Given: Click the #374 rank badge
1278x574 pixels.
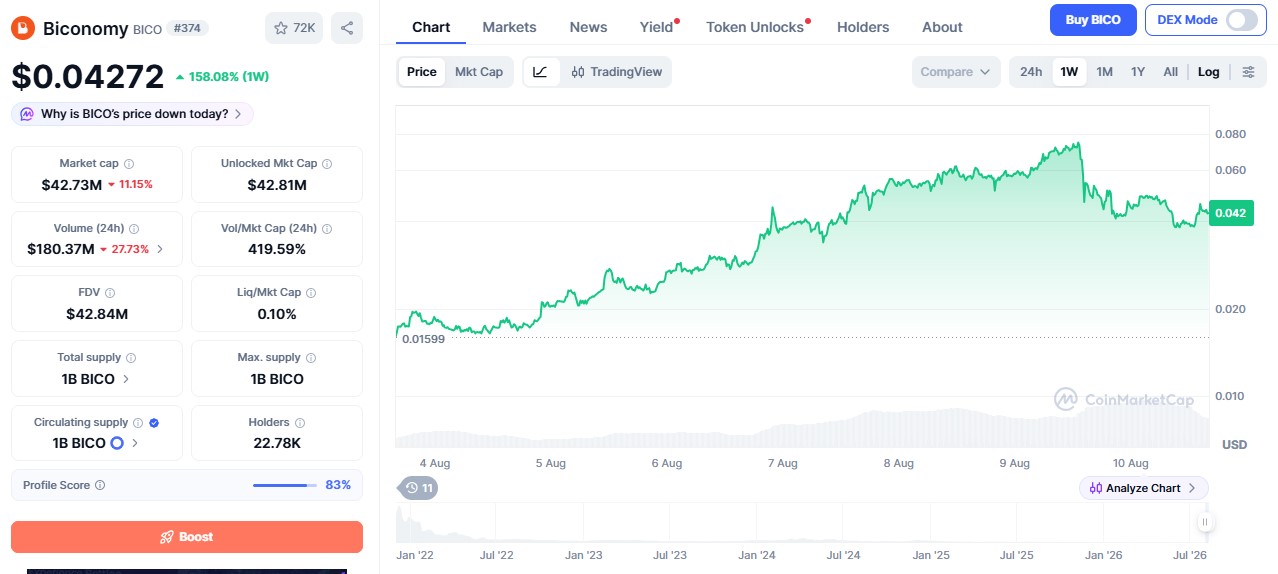Looking at the screenshot, I should (187, 28).
